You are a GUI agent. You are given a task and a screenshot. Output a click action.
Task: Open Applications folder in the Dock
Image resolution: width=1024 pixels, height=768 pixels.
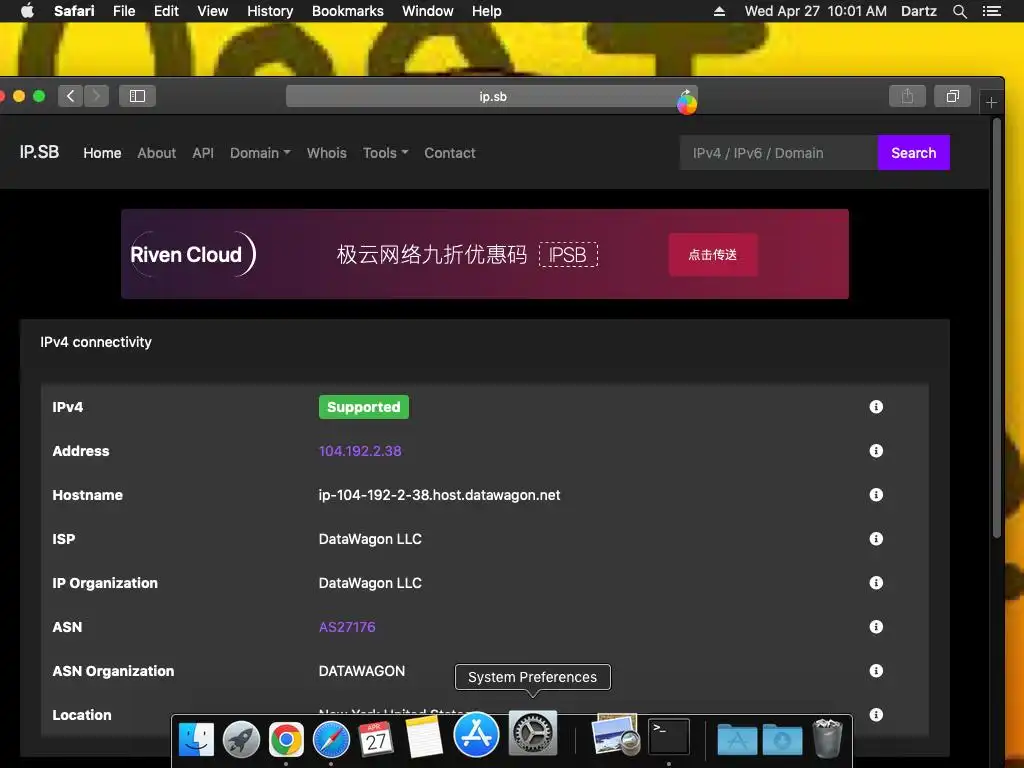click(737, 739)
